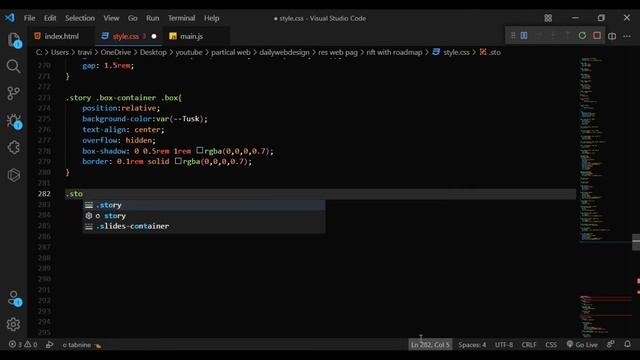This screenshot has width=640, height=360.
Task: Place cursor on line 282 '.sto'
Action: tap(74, 194)
